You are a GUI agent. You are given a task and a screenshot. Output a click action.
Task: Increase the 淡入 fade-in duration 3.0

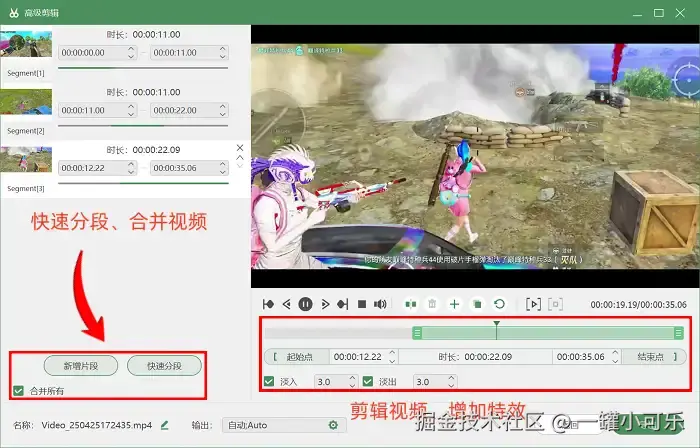coord(353,378)
